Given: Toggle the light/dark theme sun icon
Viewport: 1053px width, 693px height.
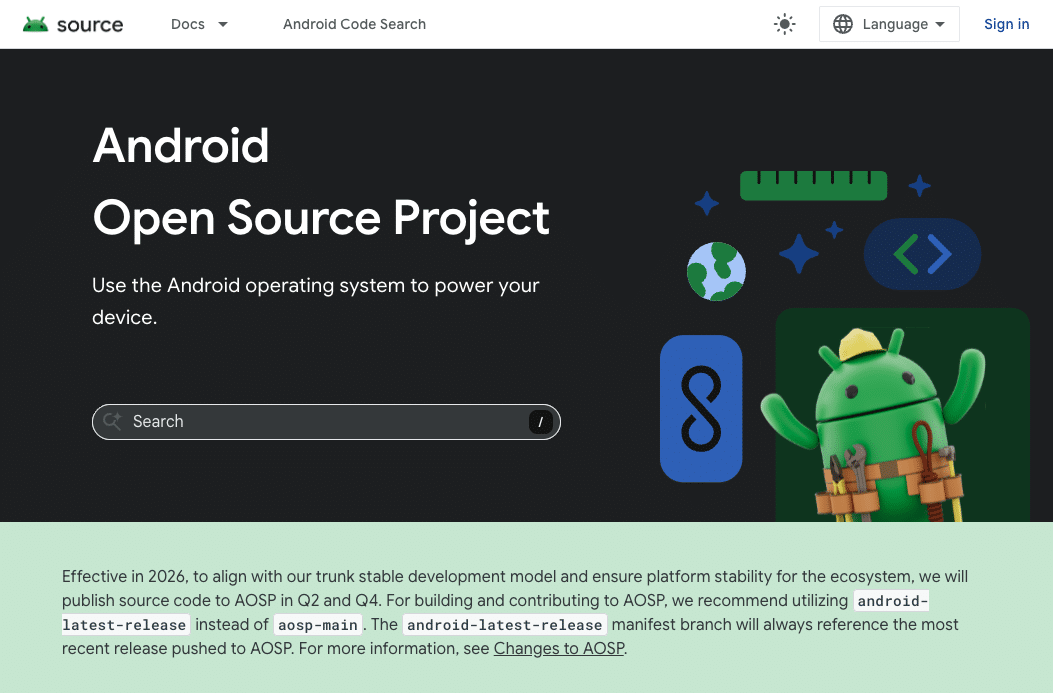Looking at the screenshot, I should [x=784, y=23].
